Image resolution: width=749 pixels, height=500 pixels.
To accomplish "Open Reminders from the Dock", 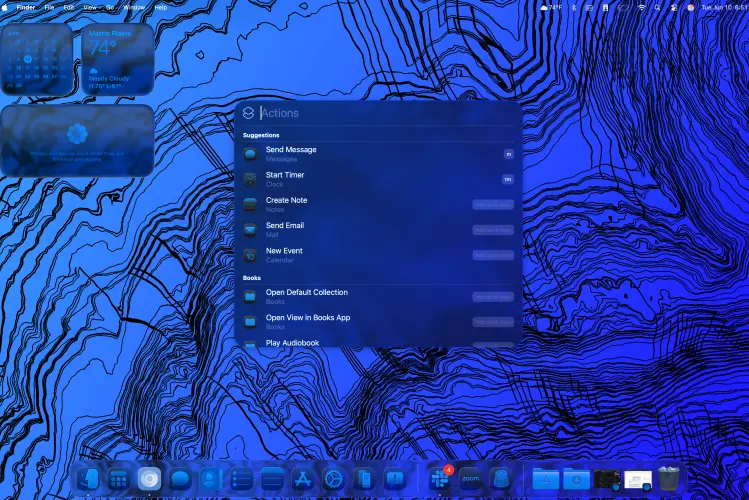I will tap(241, 479).
